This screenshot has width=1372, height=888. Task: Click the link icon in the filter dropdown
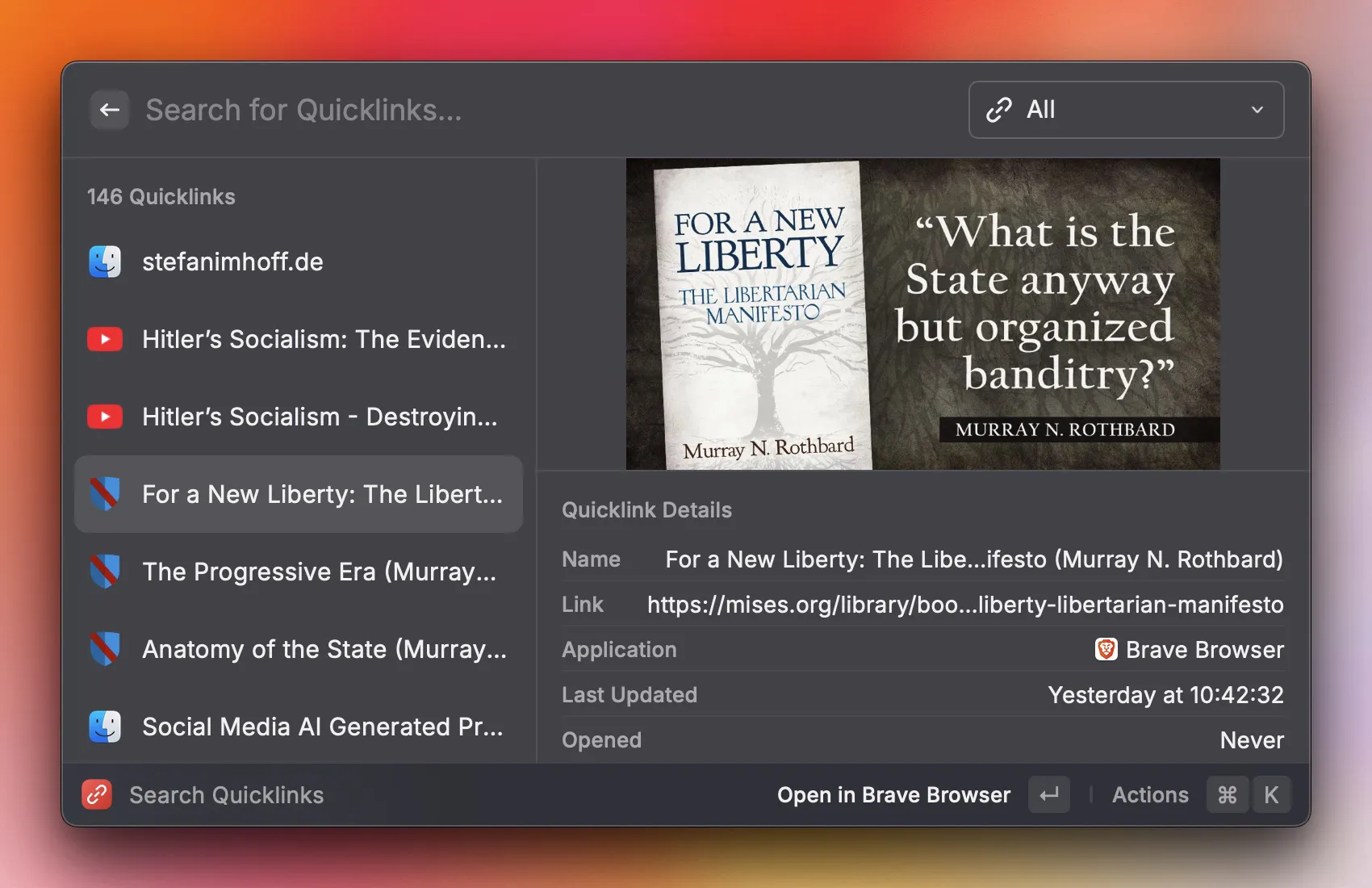pos(999,110)
